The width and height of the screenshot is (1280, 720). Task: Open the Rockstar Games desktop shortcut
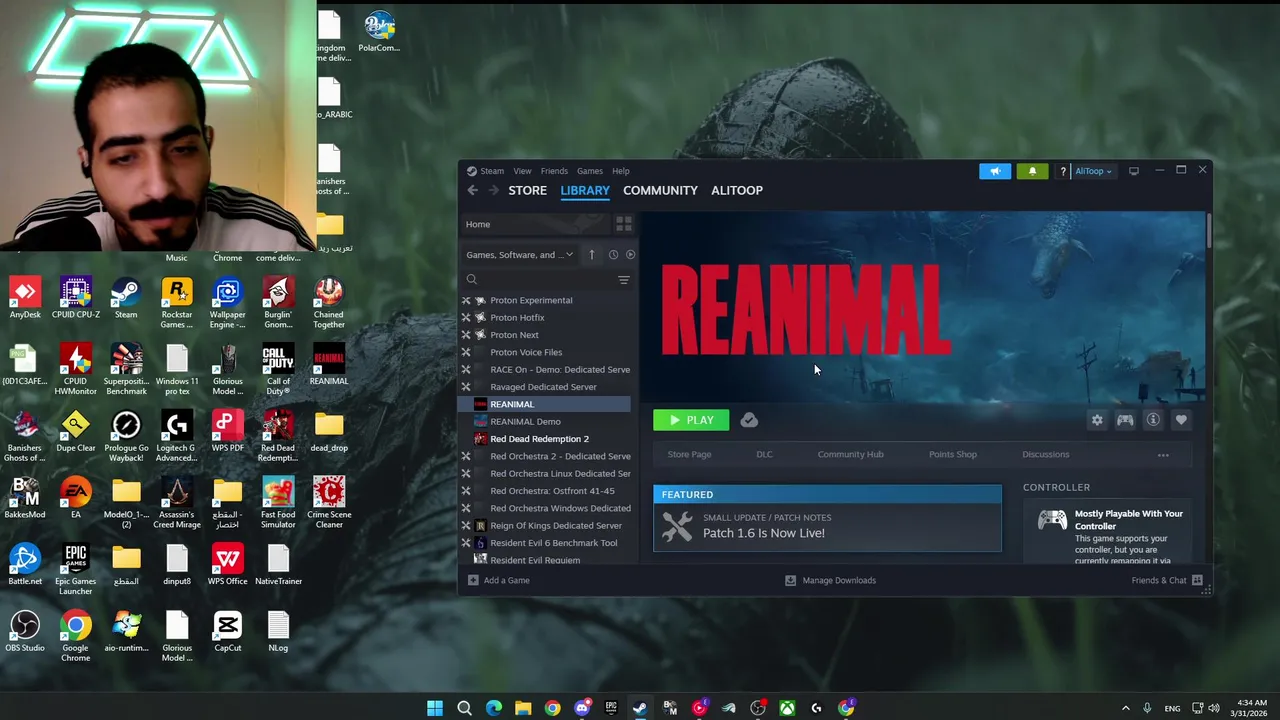177,304
